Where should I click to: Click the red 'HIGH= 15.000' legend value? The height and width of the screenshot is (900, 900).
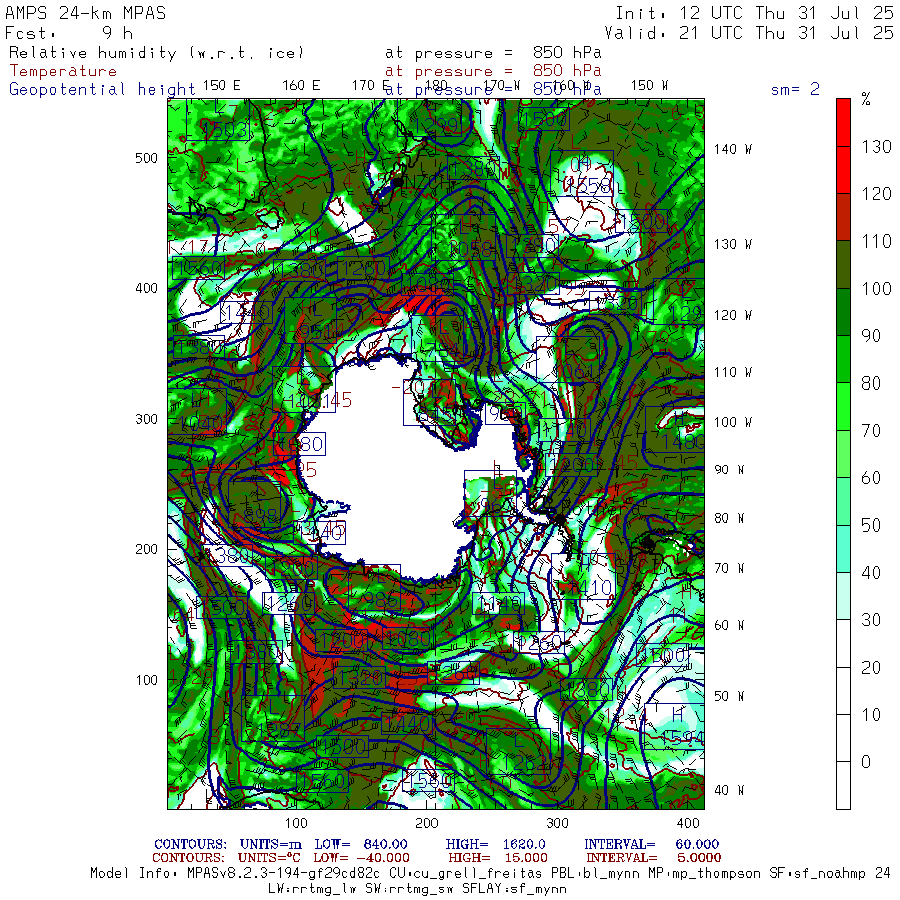click(x=498, y=858)
